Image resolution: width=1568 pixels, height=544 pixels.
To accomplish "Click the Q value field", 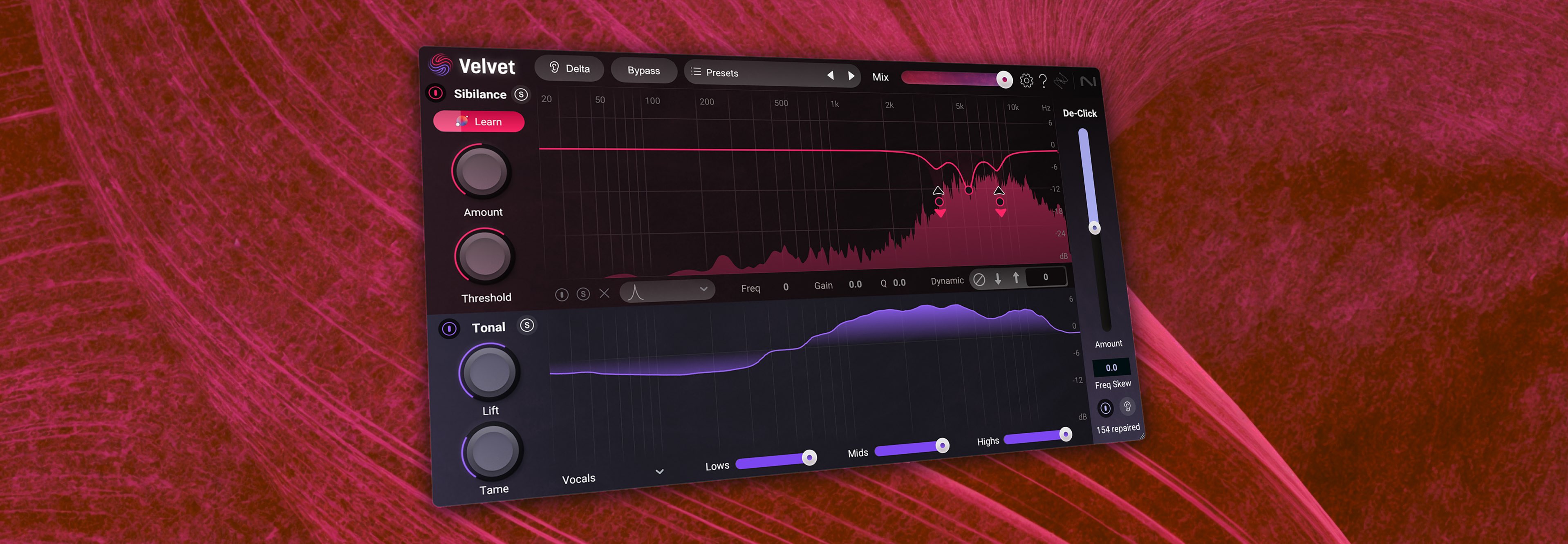I will pos(899,283).
